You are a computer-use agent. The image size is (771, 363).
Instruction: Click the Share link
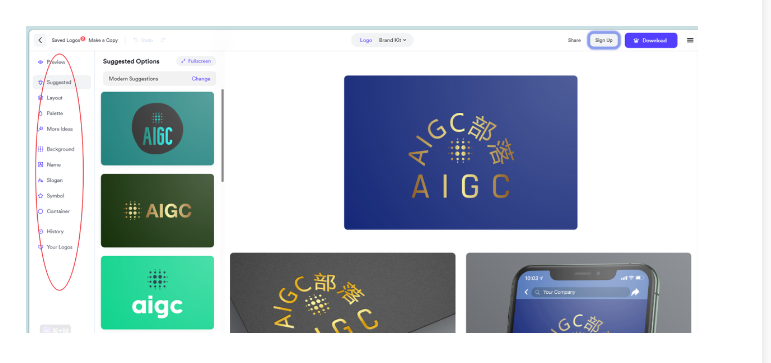574,40
